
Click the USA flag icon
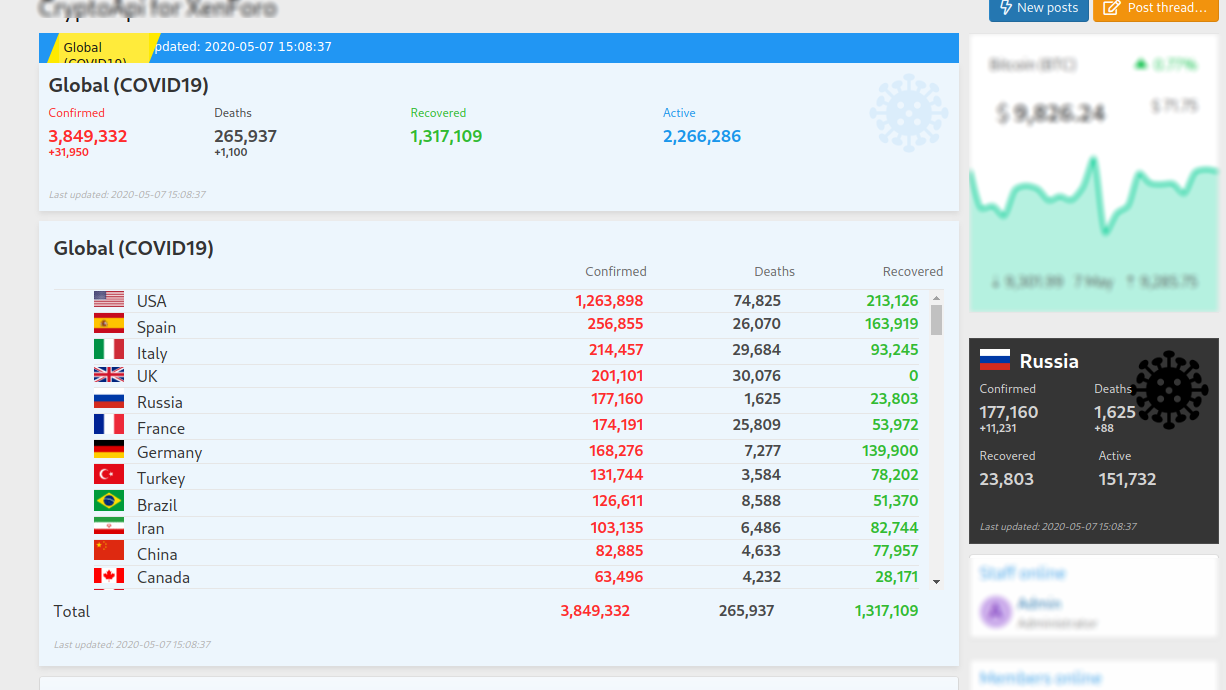pos(109,300)
